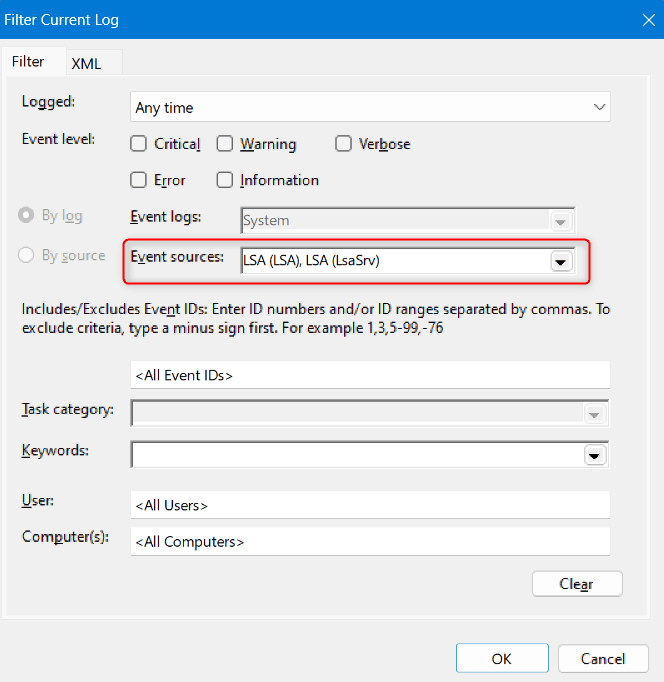The height and width of the screenshot is (682, 664).
Task: Tick the Warning checkbox
Action: pos(225,144)
